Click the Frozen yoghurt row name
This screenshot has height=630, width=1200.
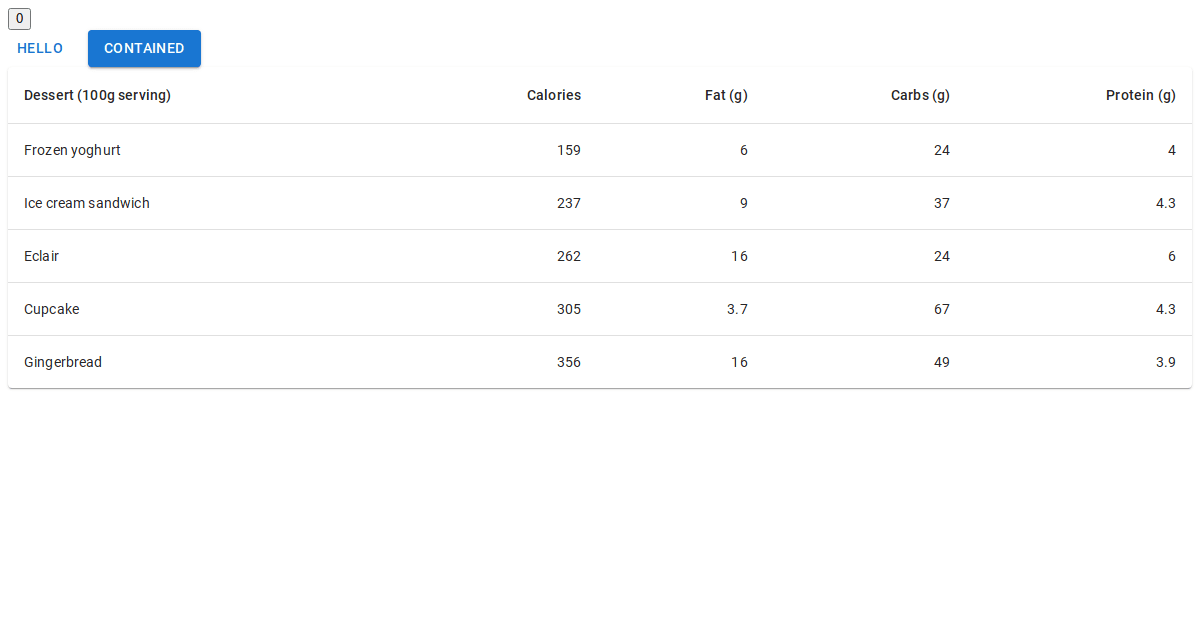click(72, 150)
